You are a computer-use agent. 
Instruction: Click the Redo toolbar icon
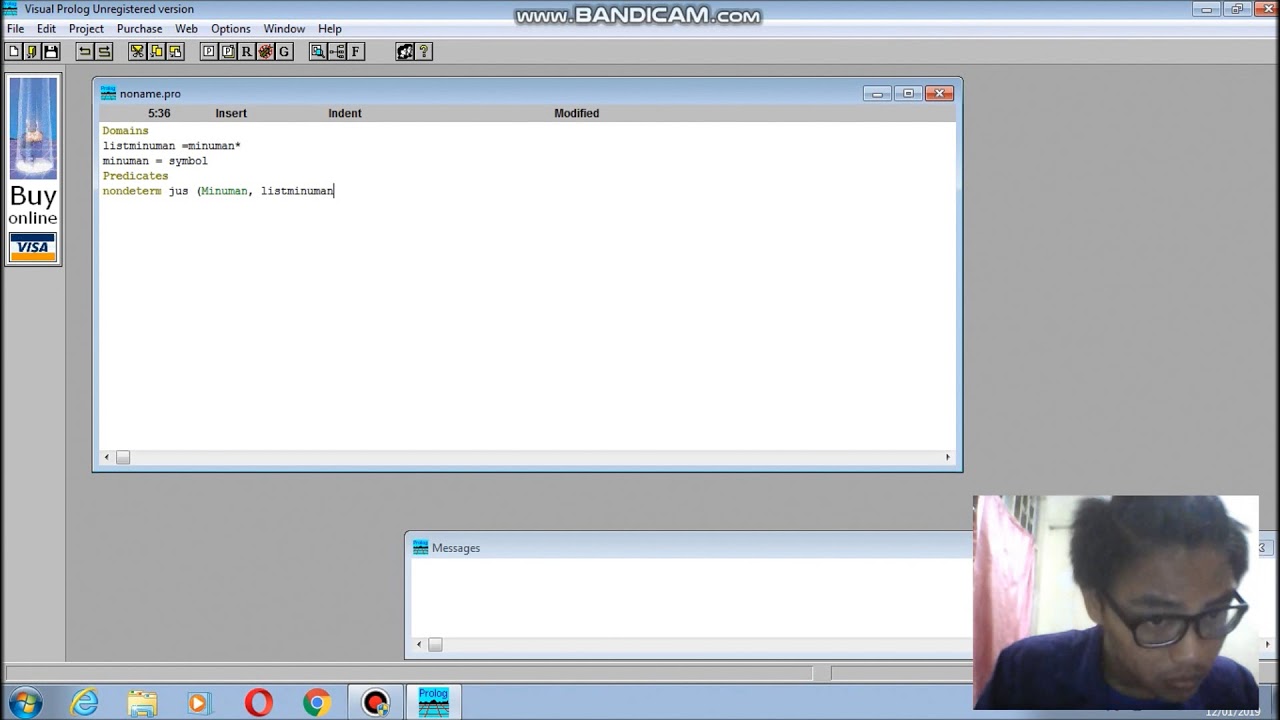[x=103, y=51]
